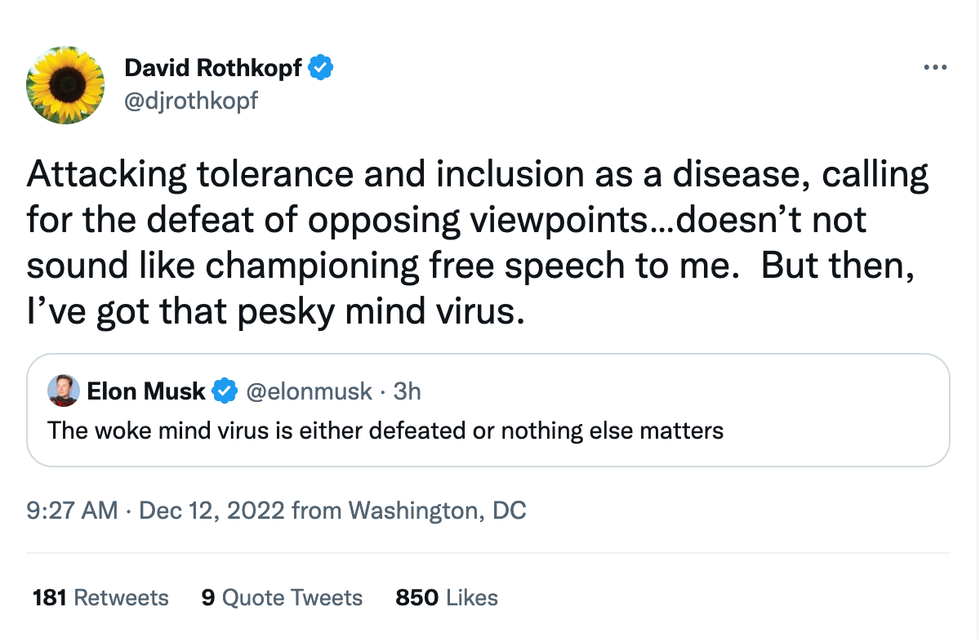View the 850 Likes list

click(x=447, y=598)
